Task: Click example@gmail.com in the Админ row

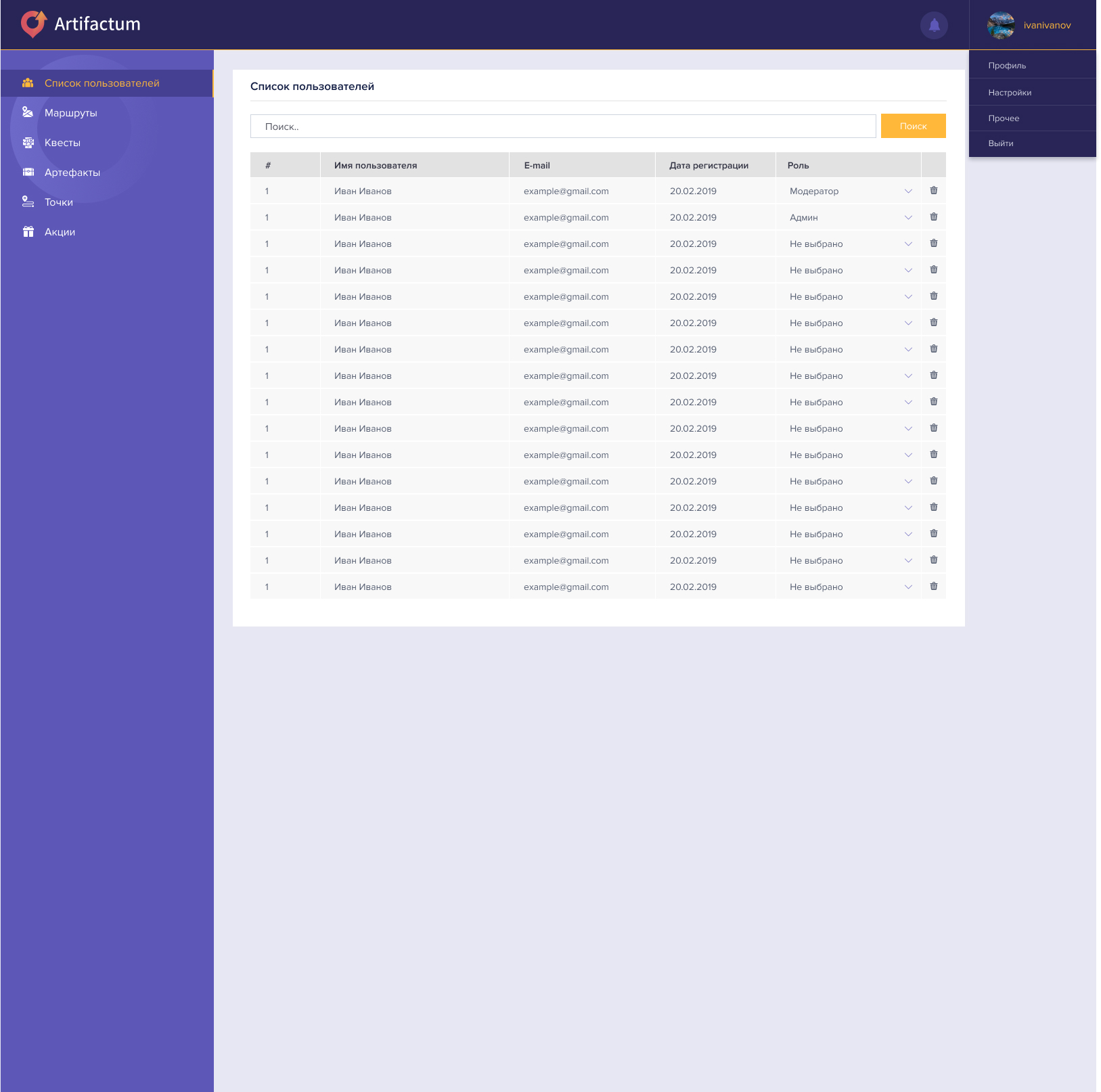Action: coord(566,218)
